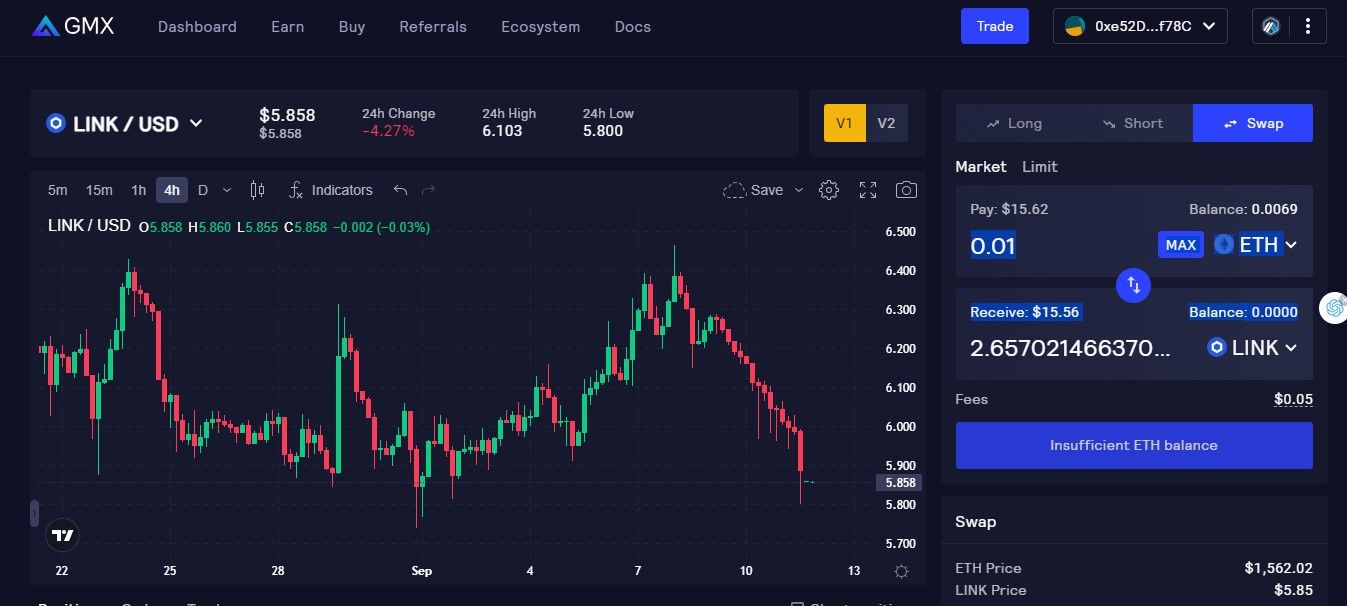The image size is (1347, 606).
Task: Undo the last chart action
Action: [x=400, y=190]
